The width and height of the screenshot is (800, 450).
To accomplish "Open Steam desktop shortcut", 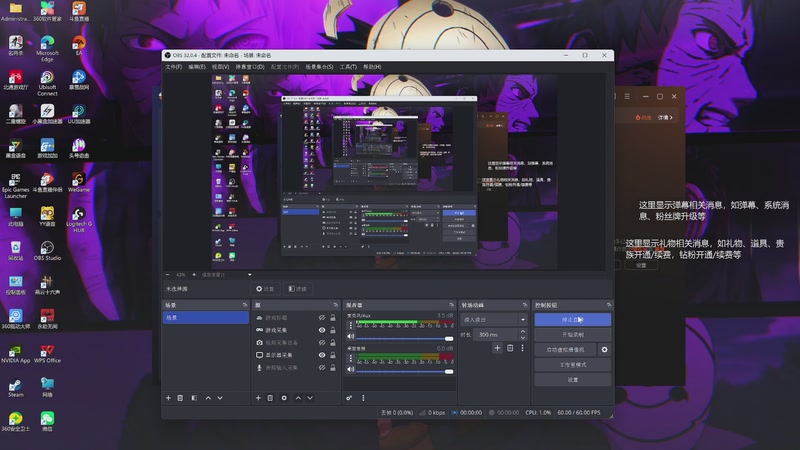I will tap(15, 387).
